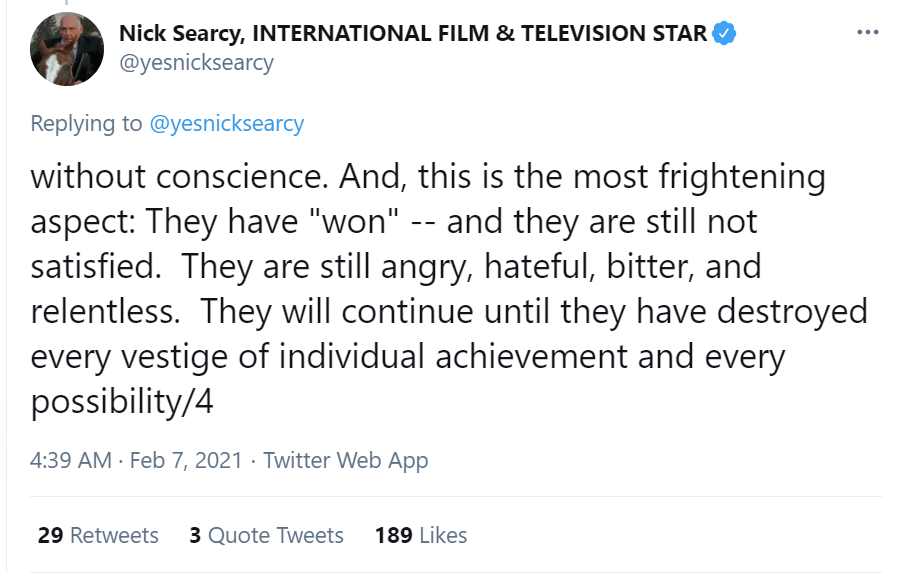Screen dimensions: 904x573
Task: Click the bold number 189 in stats
Action: [394, 535]
